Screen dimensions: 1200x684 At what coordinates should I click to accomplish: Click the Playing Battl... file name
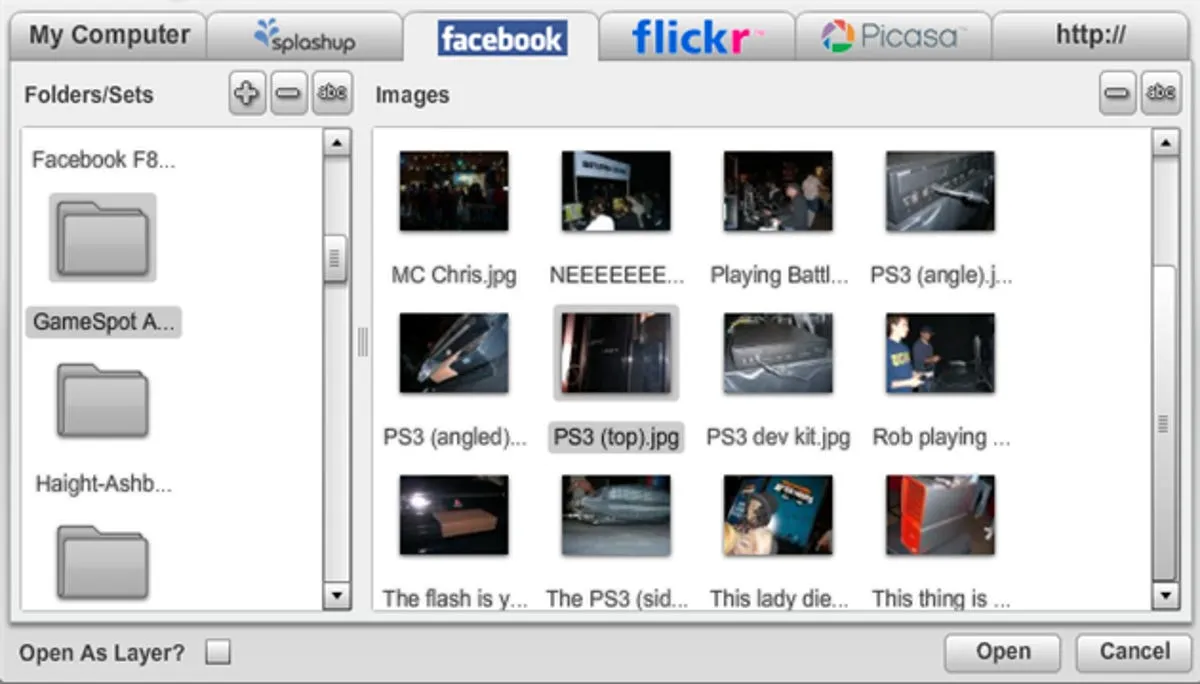click(x=778, y=275)
